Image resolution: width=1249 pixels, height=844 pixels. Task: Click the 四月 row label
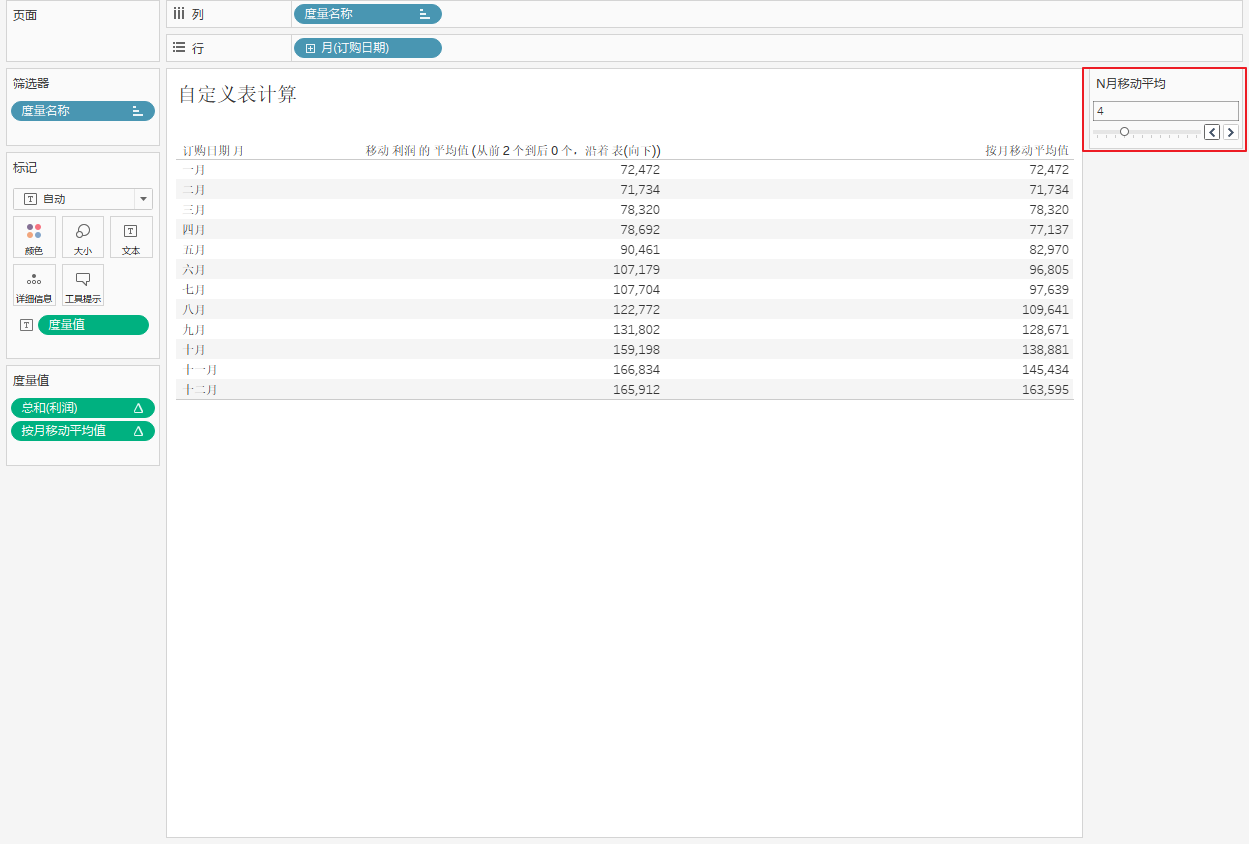tap(194, 230)
